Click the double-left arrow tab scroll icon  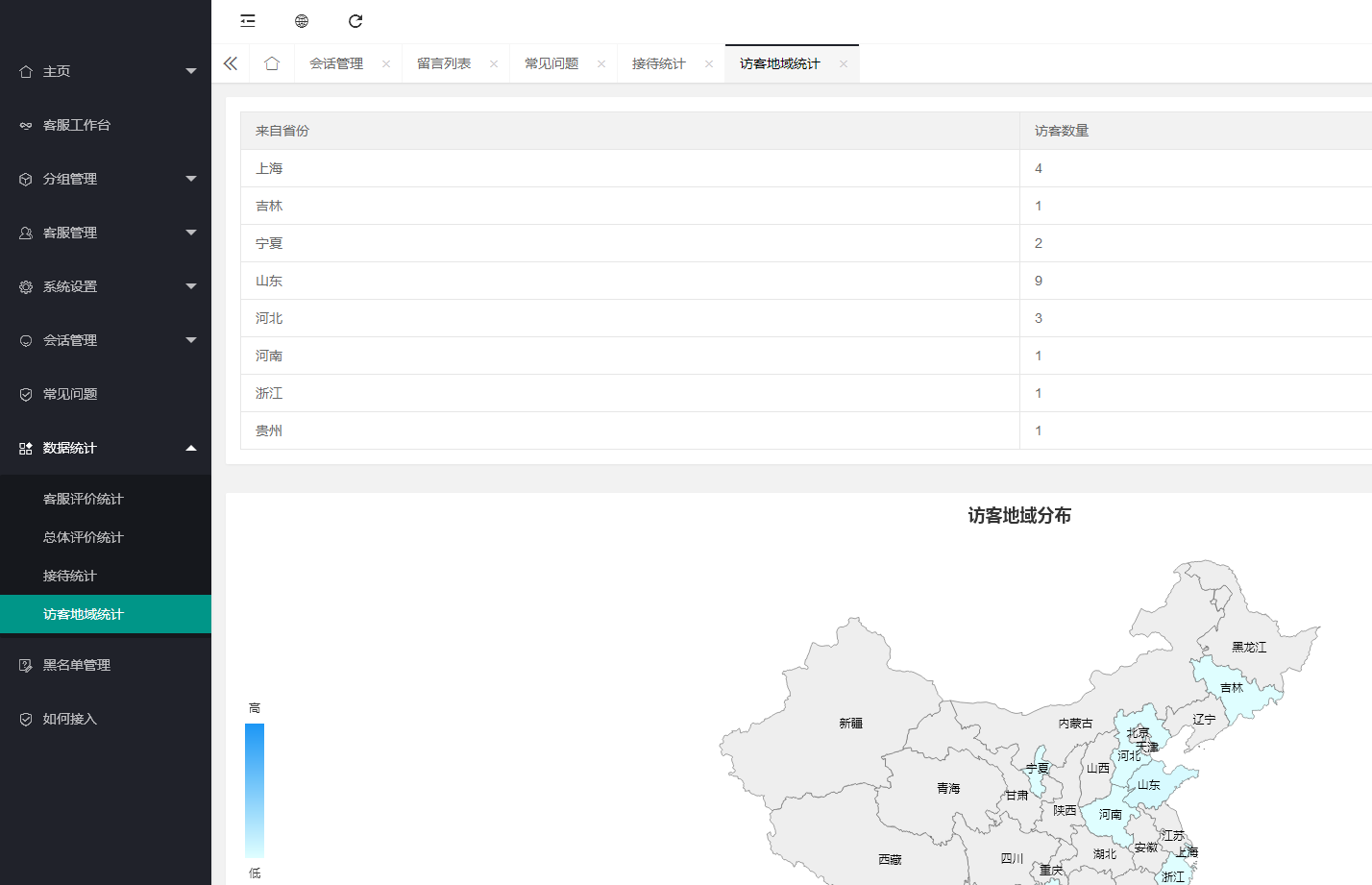click(231, 63)
